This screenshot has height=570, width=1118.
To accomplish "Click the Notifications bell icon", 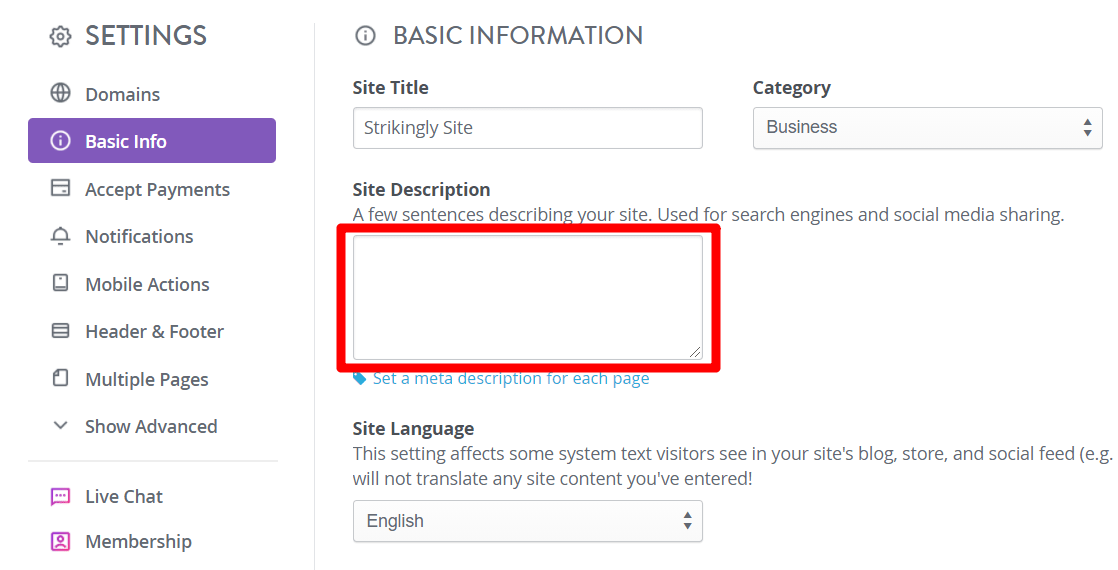I will coord(61,236).
